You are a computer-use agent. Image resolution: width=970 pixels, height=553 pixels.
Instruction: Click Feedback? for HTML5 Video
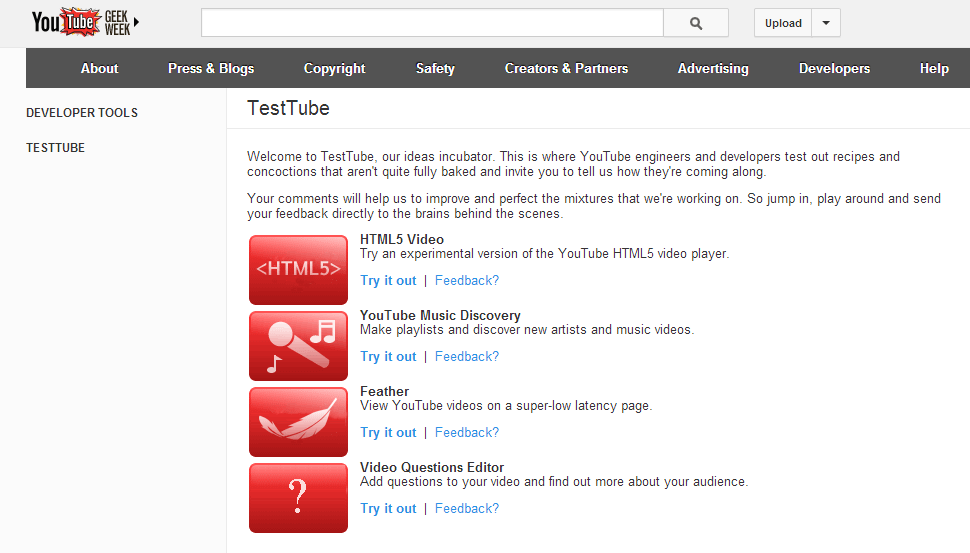pyautogui.click(x=467, y=281)
